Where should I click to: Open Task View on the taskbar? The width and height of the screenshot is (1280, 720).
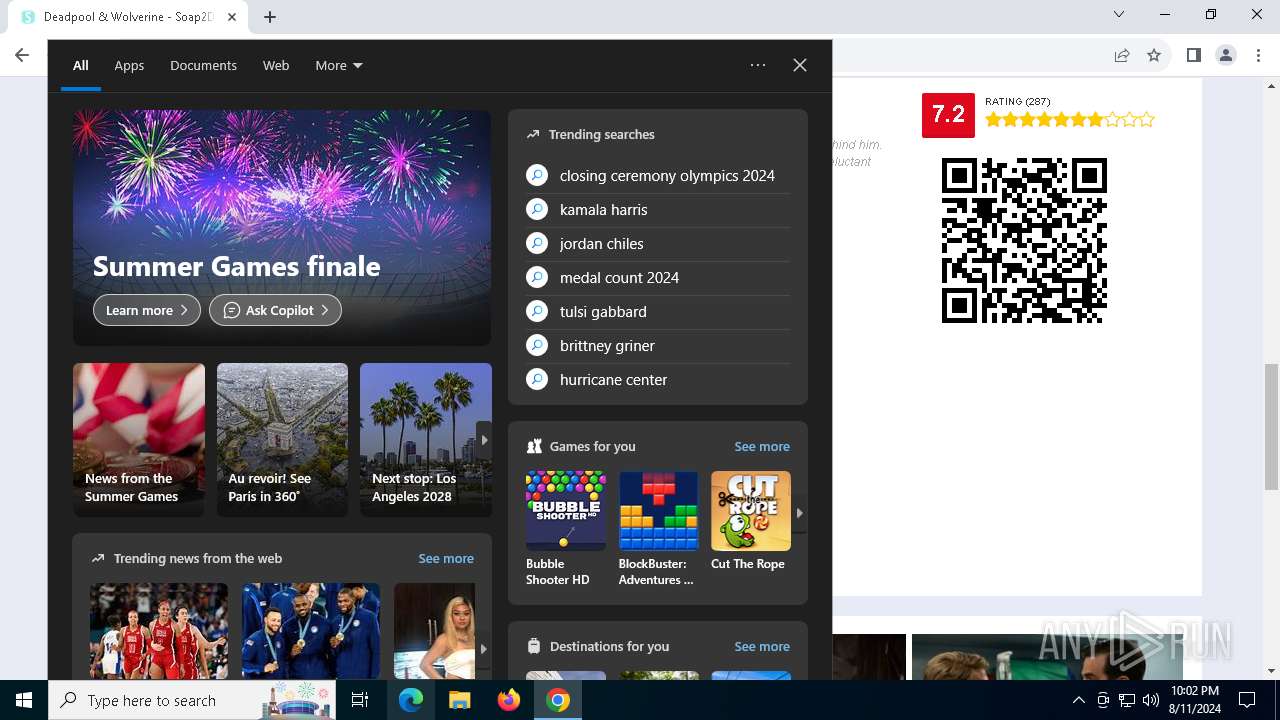[x=360, y=700]
